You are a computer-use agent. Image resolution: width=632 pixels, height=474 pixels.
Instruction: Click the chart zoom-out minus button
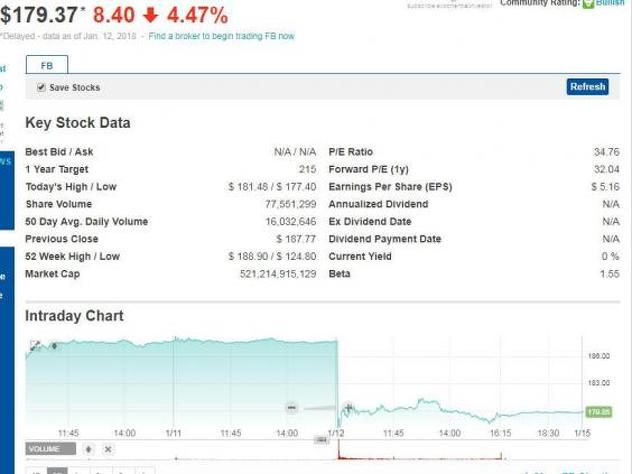point(291,407)
